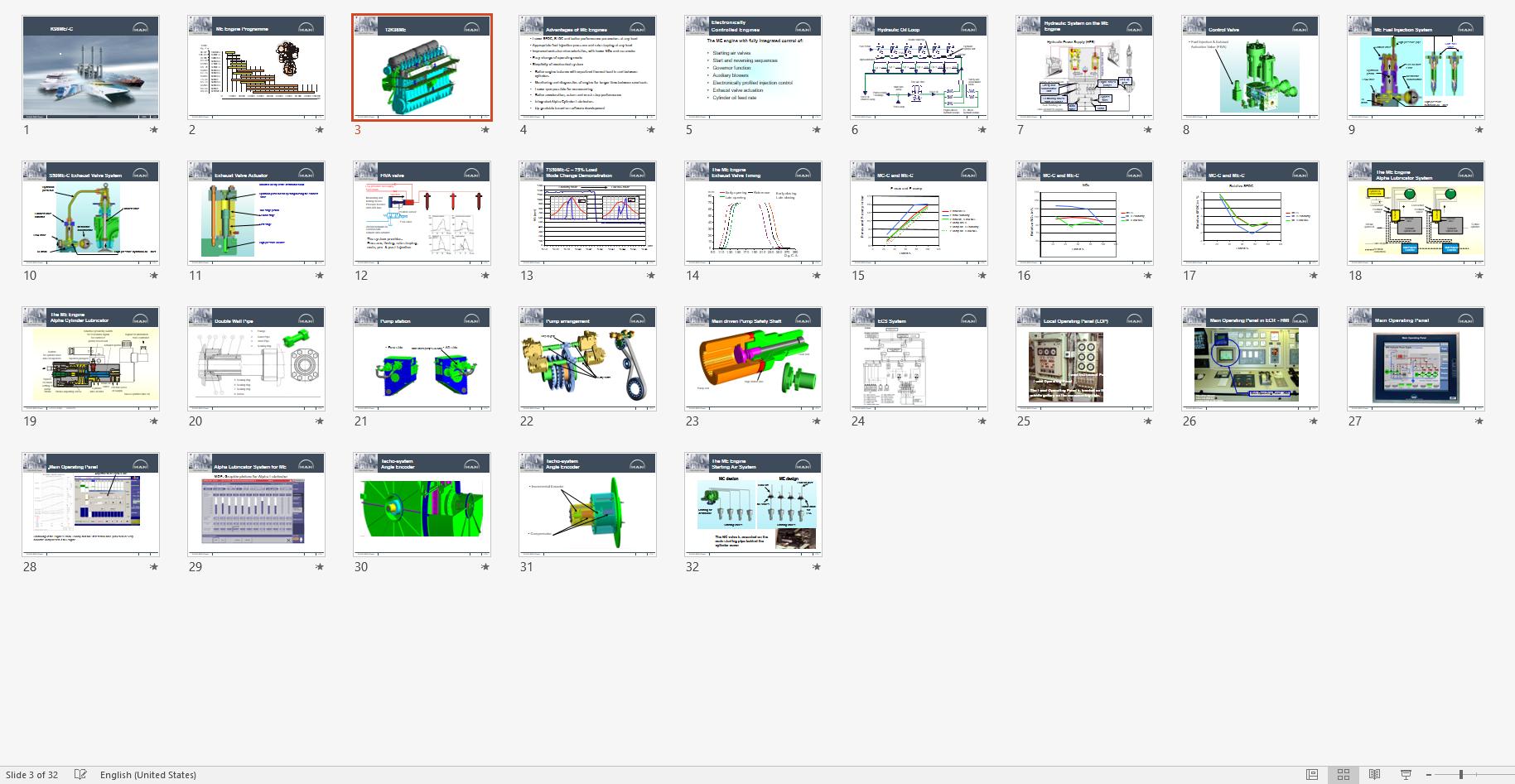1515x784 pixels.
Task: Choose the Pump station slide thumbnail
Action: (x=422, y=358)
